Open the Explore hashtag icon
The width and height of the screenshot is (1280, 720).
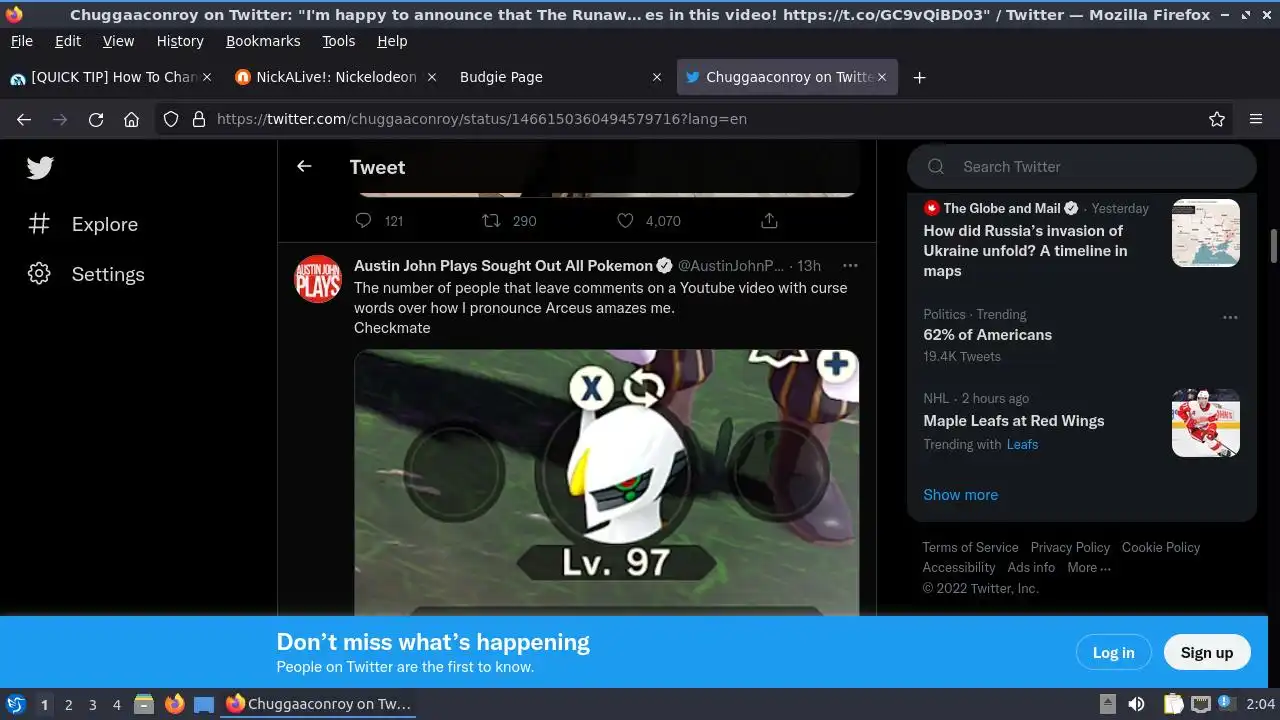[x=39, y=223]
